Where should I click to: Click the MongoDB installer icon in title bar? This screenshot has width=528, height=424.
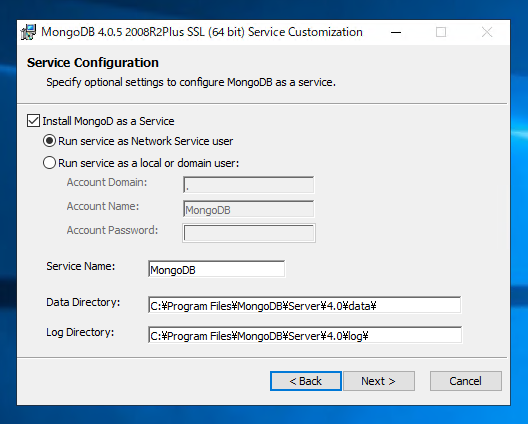[x=28, y=32]
